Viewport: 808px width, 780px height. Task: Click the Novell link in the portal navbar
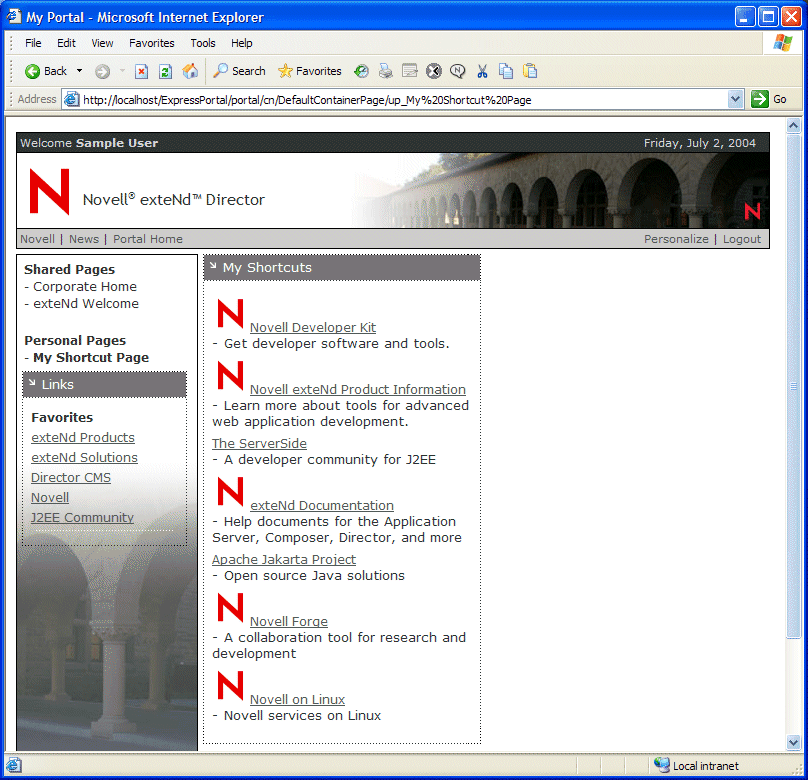coord(37,239)
